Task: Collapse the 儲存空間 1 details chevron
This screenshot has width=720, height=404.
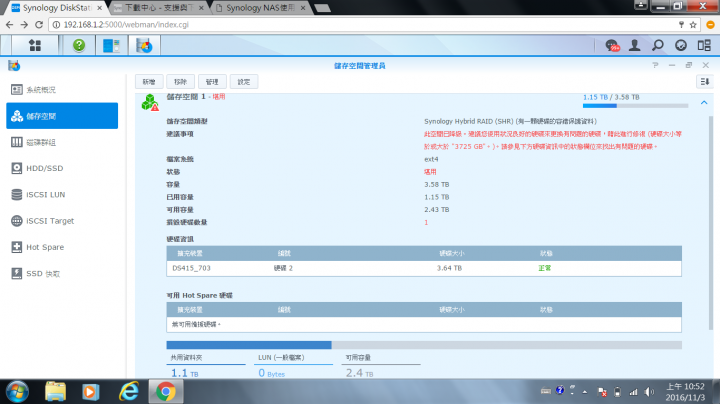Action: [x=704, y=103]
